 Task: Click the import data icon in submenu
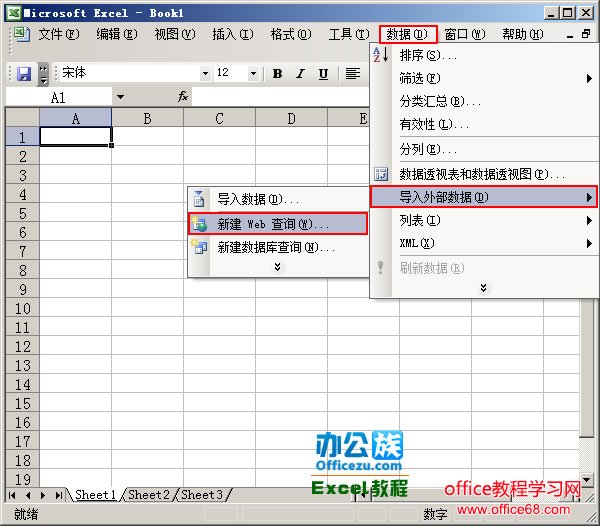pyautogui.click(x=199, y=199)
